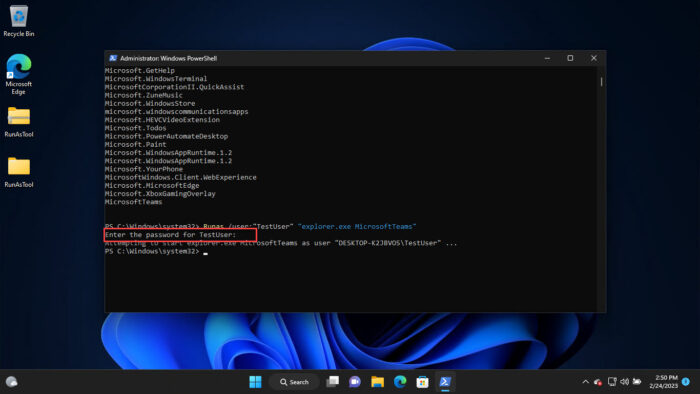Expand the hidden system tray icons chevron

[585, 382]
